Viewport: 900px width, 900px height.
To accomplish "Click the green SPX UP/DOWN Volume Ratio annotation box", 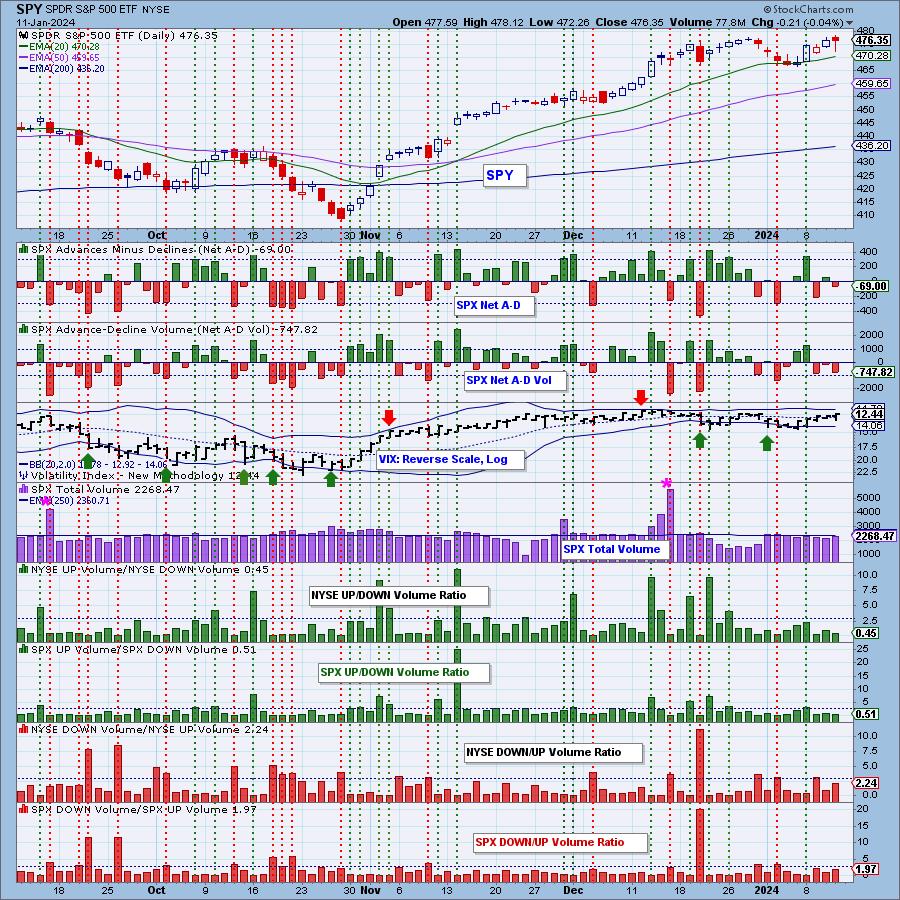I will pos(404,672).
